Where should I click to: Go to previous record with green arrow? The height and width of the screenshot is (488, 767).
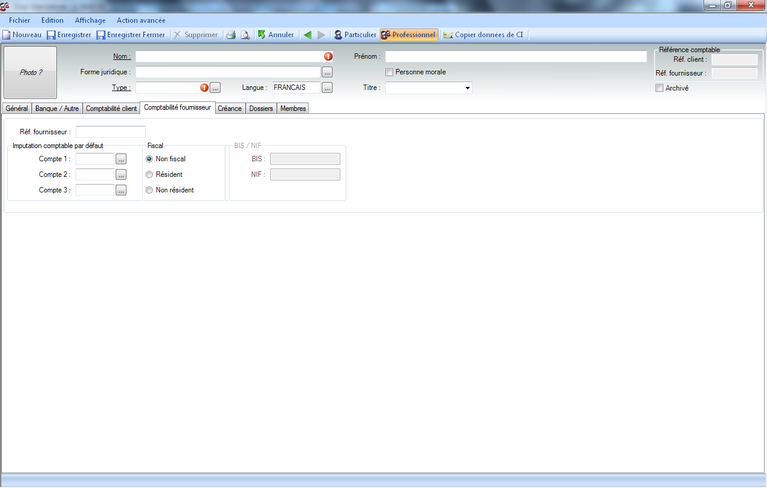pos(308,35)
